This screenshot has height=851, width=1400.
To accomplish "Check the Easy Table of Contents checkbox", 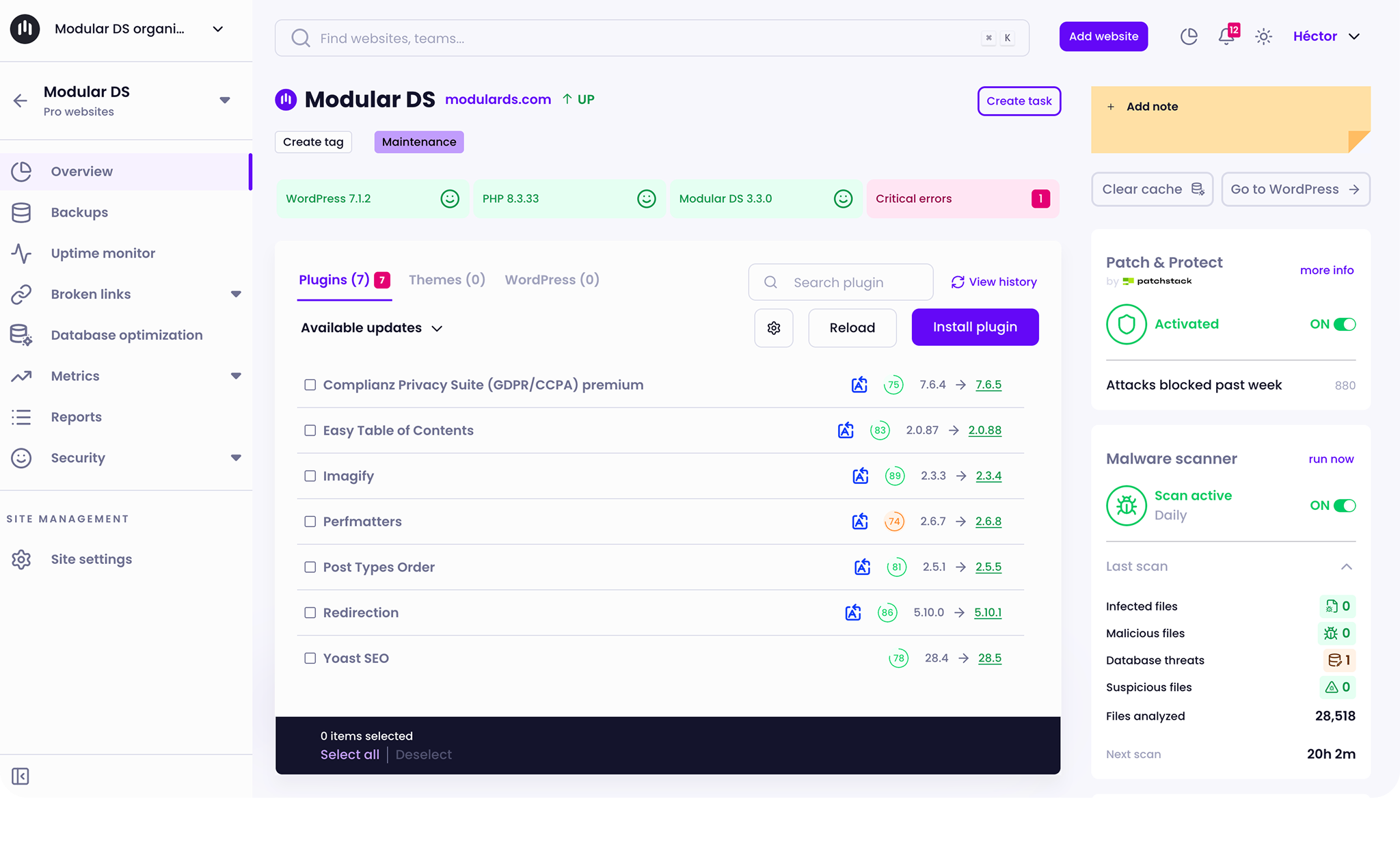I will (x=310, y=431).
